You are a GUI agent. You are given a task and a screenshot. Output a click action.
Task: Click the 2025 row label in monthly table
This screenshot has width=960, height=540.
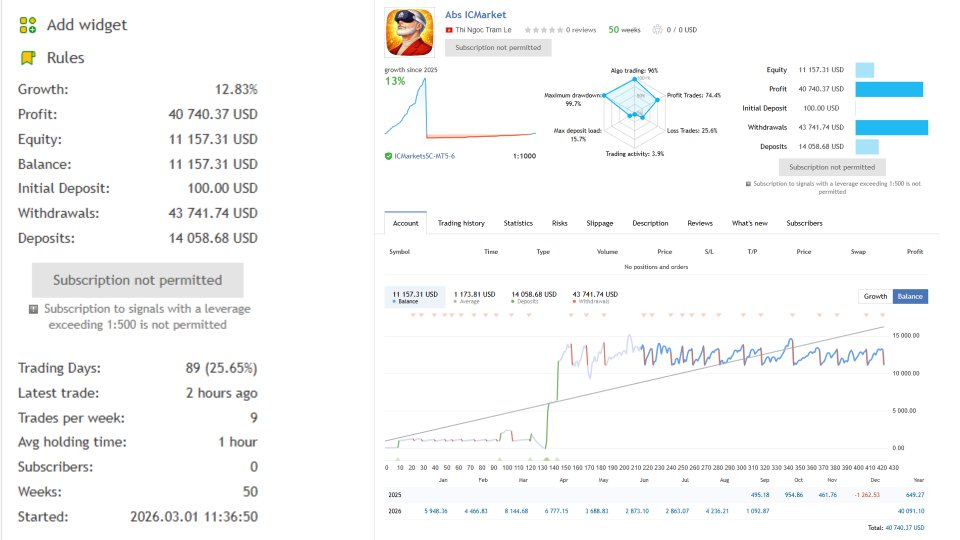pos(394,495)
